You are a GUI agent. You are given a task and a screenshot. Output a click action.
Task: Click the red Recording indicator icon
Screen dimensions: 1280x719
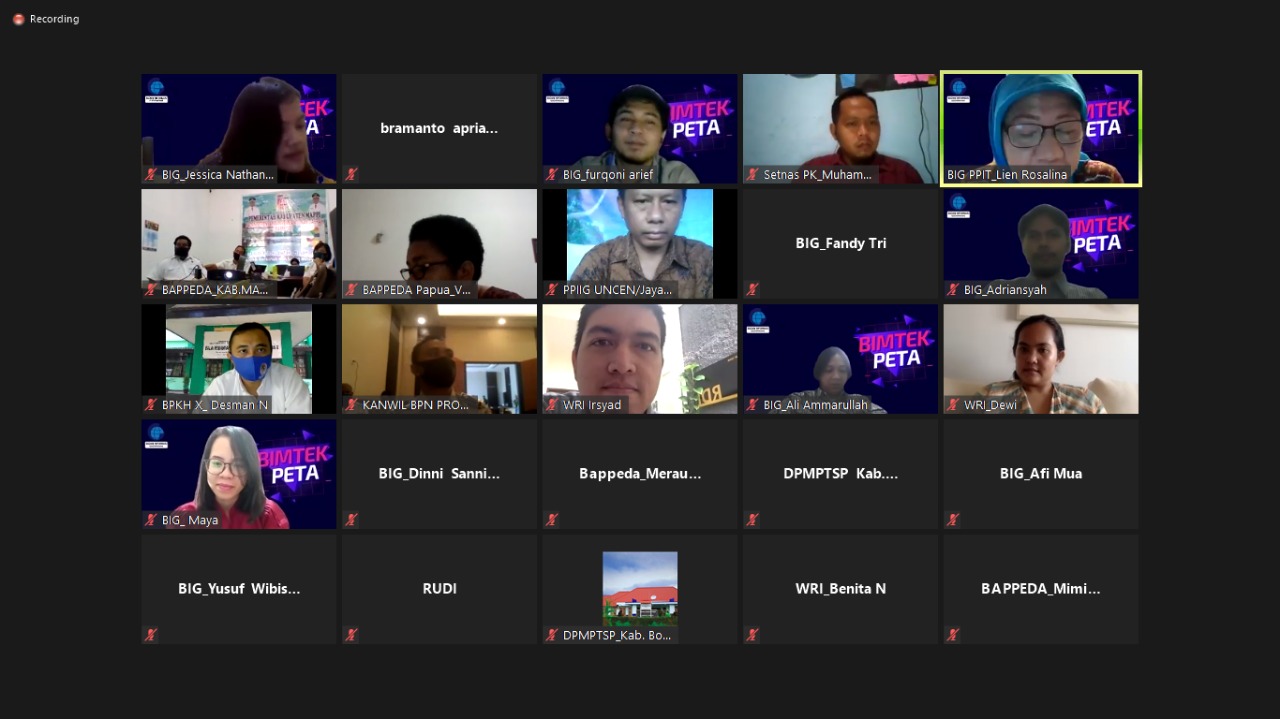(18, 19)
